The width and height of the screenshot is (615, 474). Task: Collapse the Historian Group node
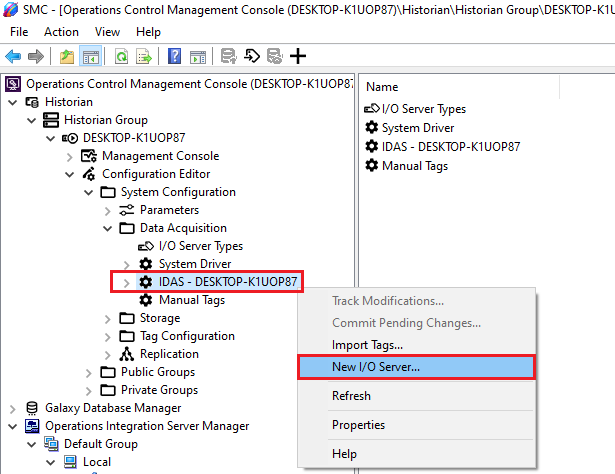click(32, 120)
